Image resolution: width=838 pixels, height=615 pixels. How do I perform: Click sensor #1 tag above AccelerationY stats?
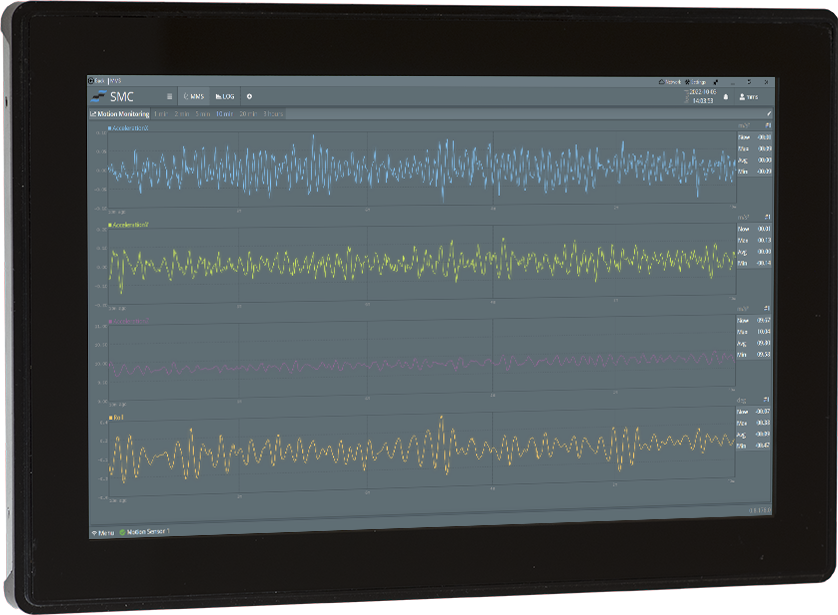tap(767, 217)
